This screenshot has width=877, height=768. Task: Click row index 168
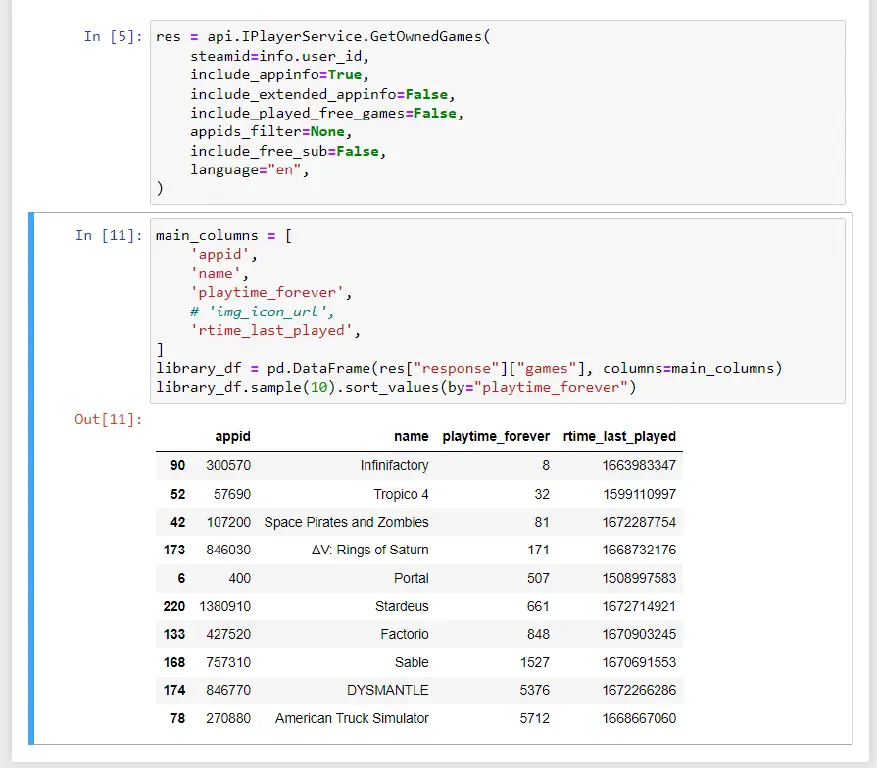(174, 662)
